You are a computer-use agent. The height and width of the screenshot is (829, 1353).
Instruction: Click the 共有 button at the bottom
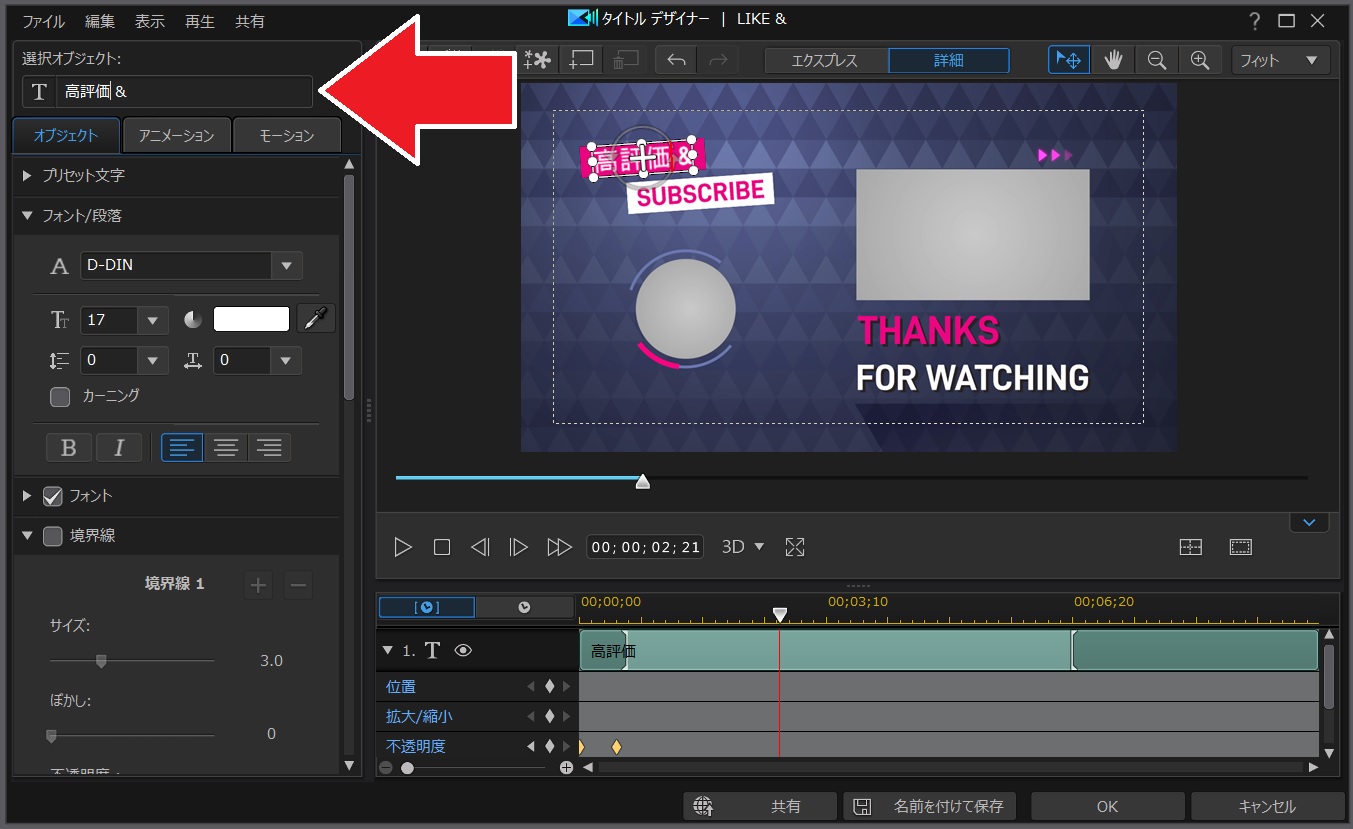760,806
